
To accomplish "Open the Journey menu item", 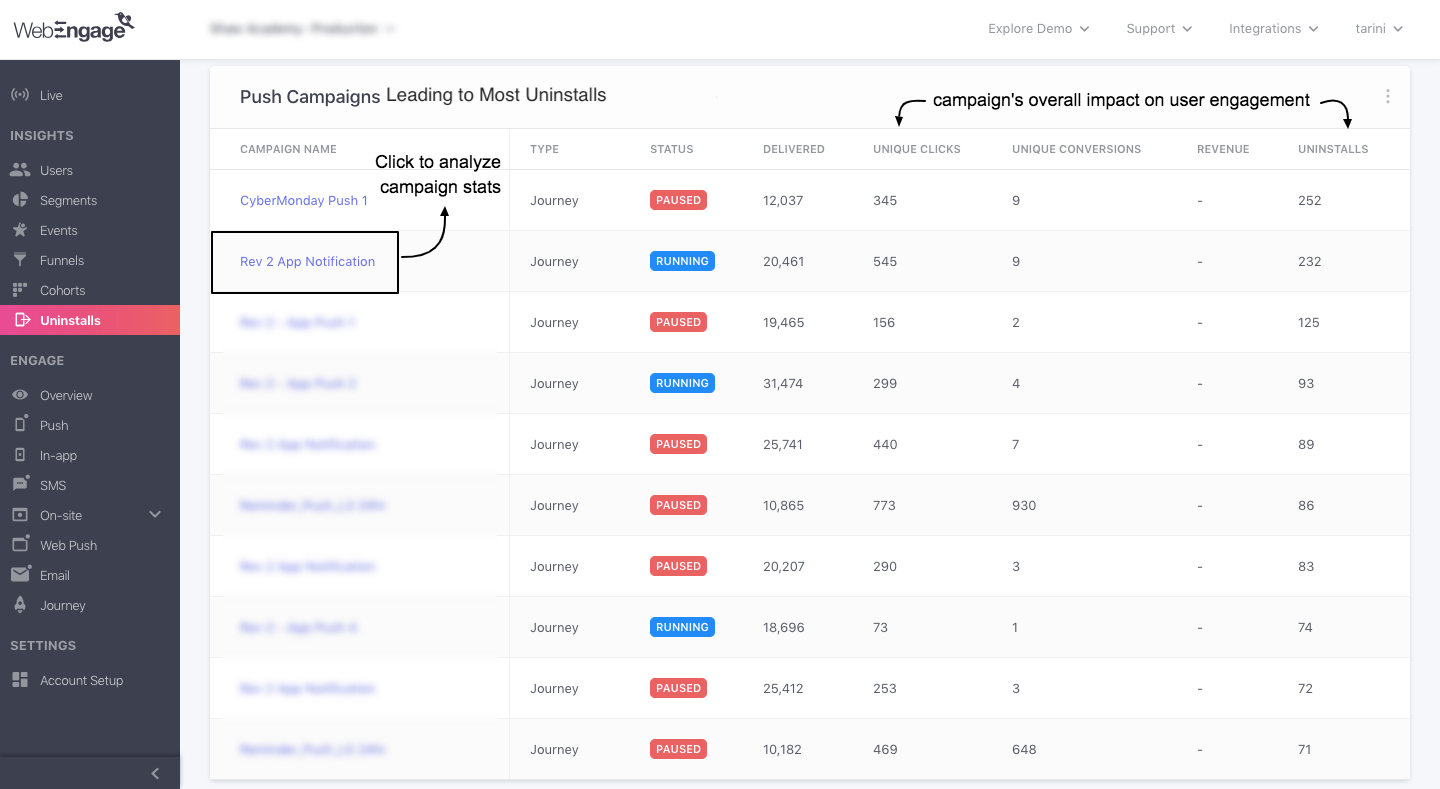I will click(63, 605).
